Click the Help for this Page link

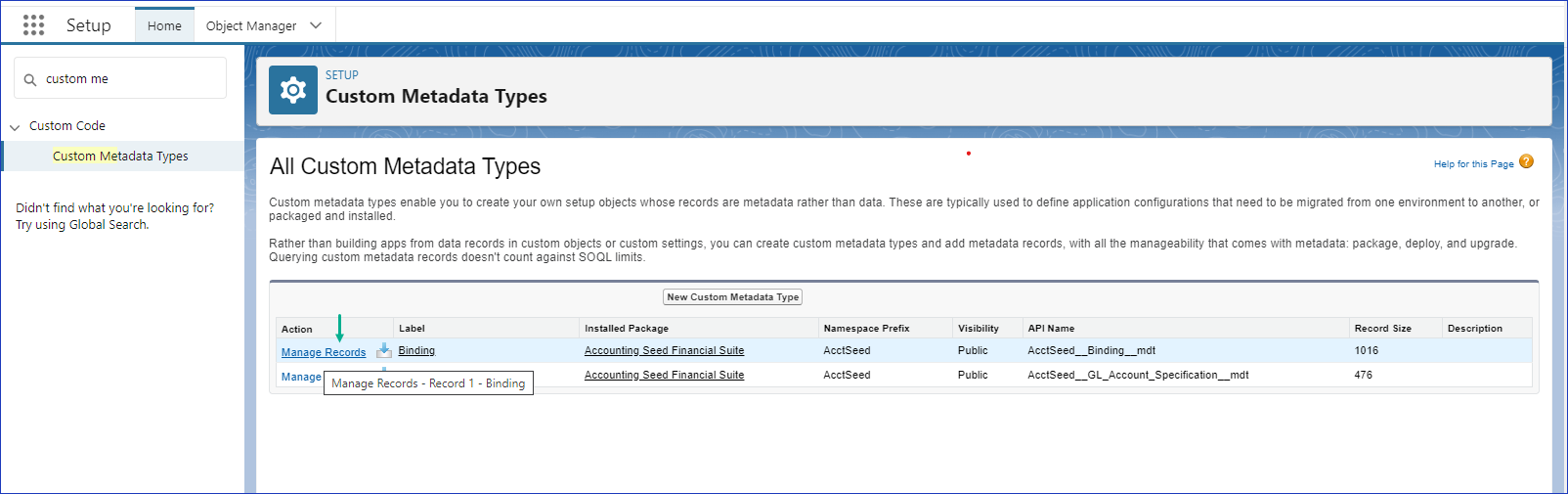point(1473,164)
